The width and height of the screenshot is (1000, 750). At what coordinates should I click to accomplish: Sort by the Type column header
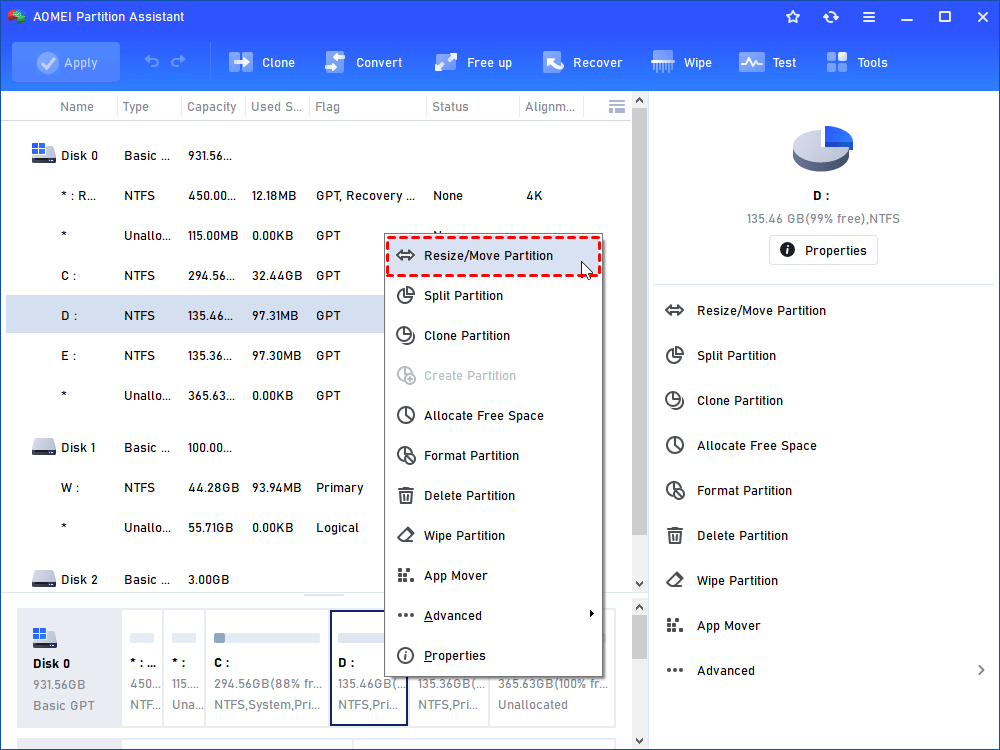(149, 107)
